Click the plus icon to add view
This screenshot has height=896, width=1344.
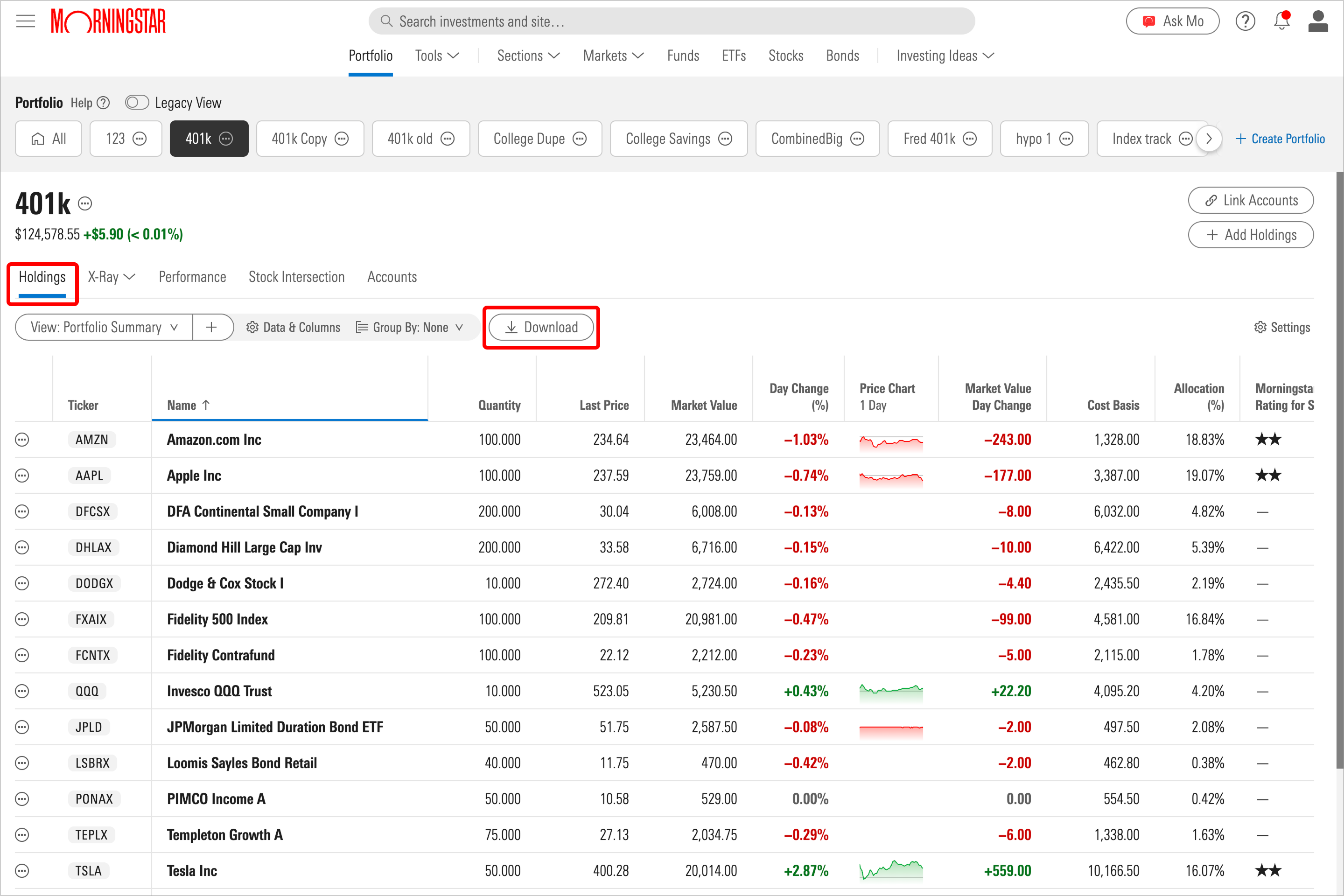[211, 328]
